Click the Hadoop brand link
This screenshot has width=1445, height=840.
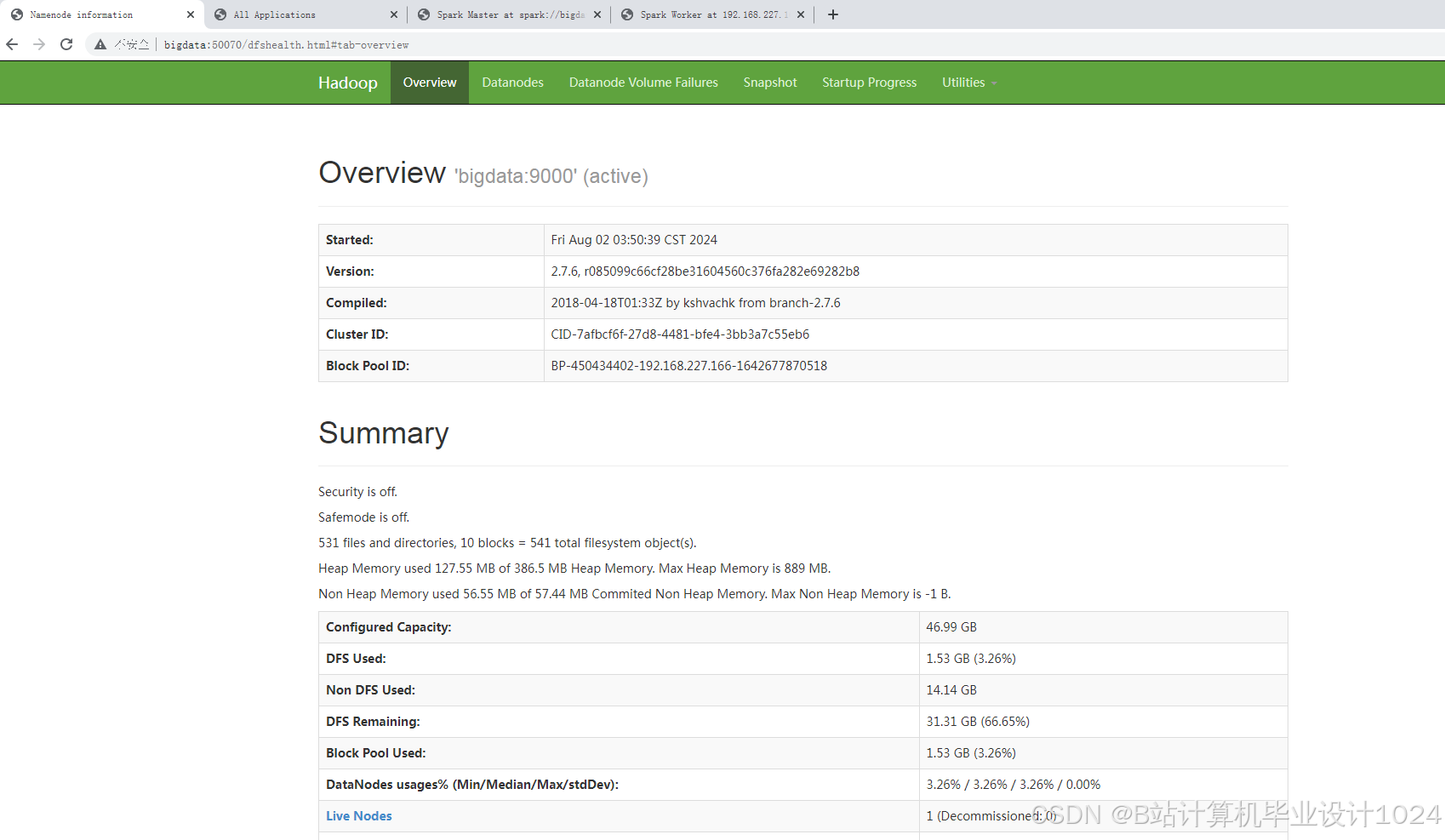coord(348,83)
